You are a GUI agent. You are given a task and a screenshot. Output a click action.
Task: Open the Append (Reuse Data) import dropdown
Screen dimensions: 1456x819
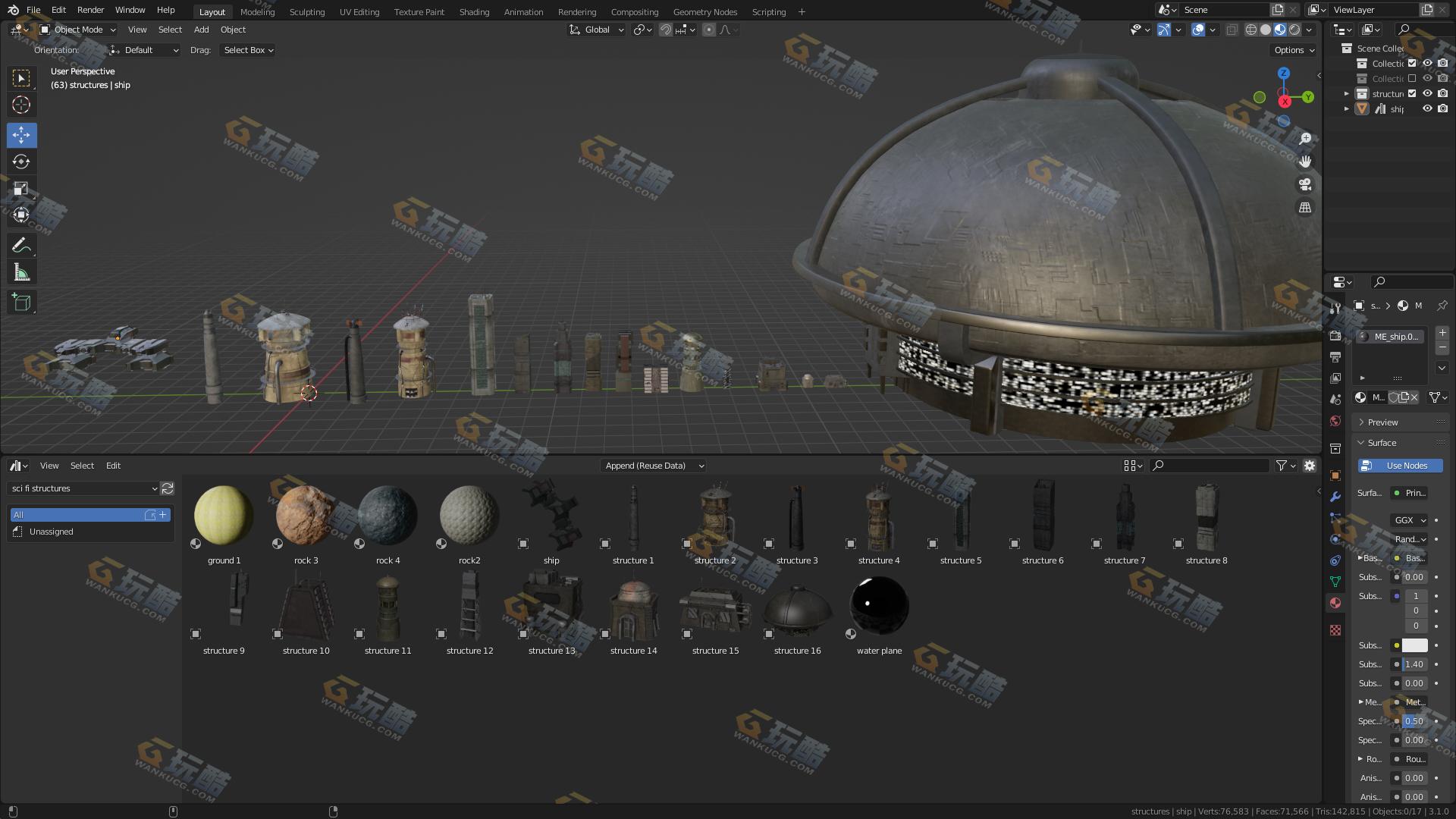(653, 466)
